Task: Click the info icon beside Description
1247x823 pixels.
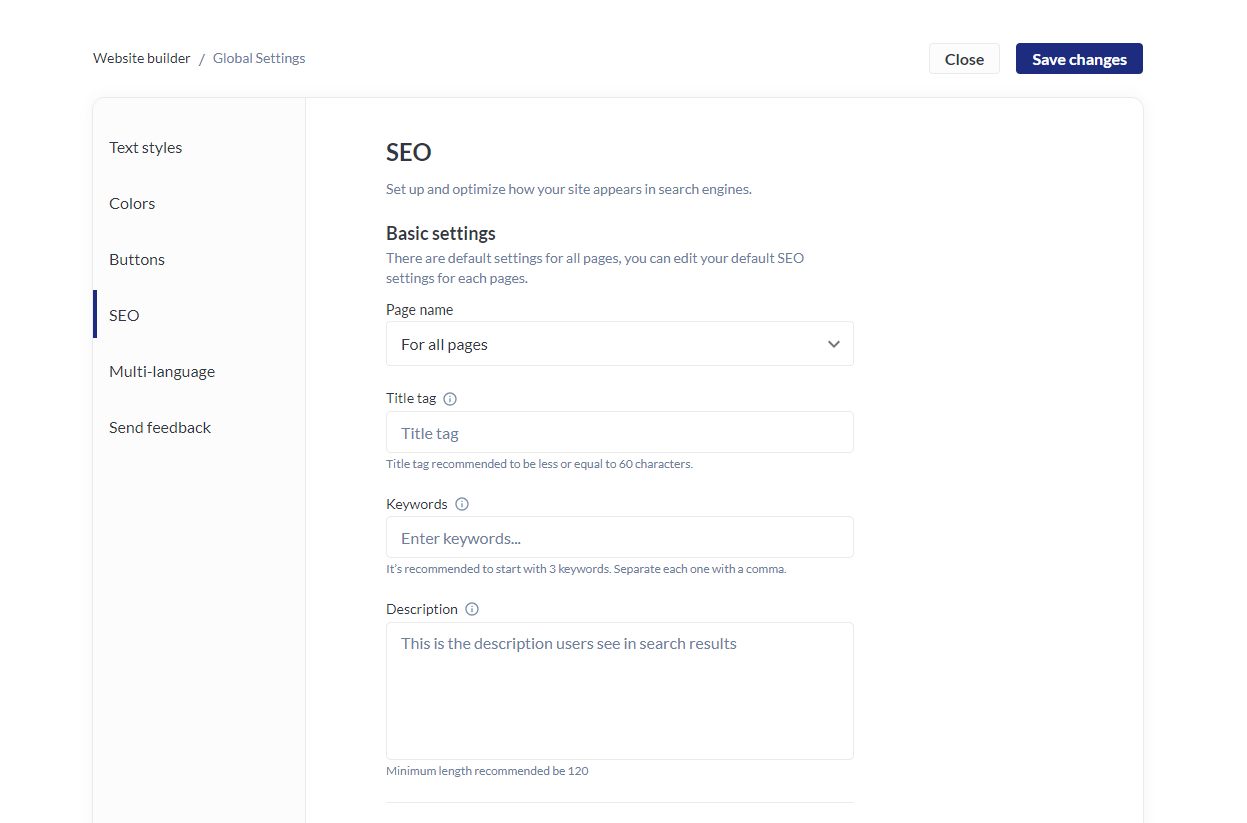Action: point(472,610)
